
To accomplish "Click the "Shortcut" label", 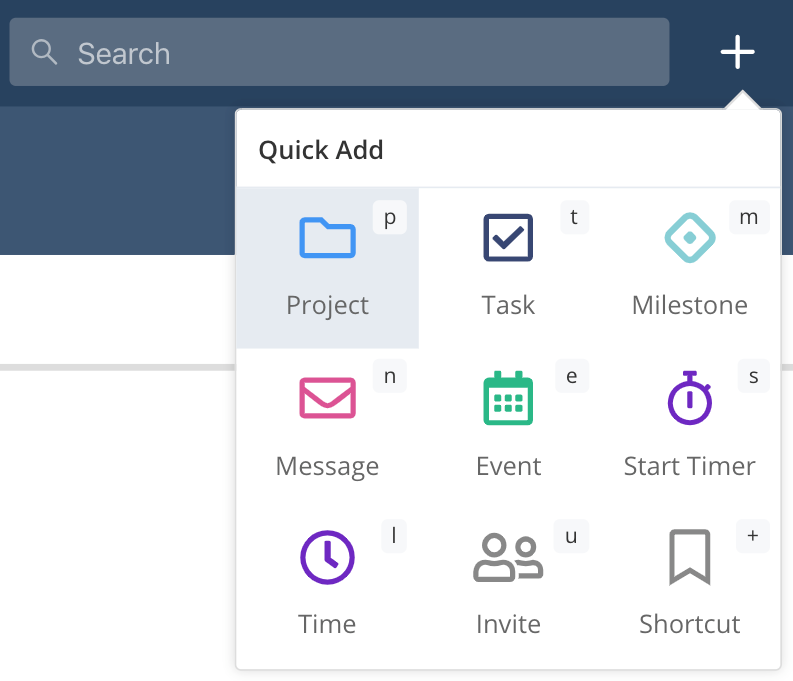I will [689, 624].
